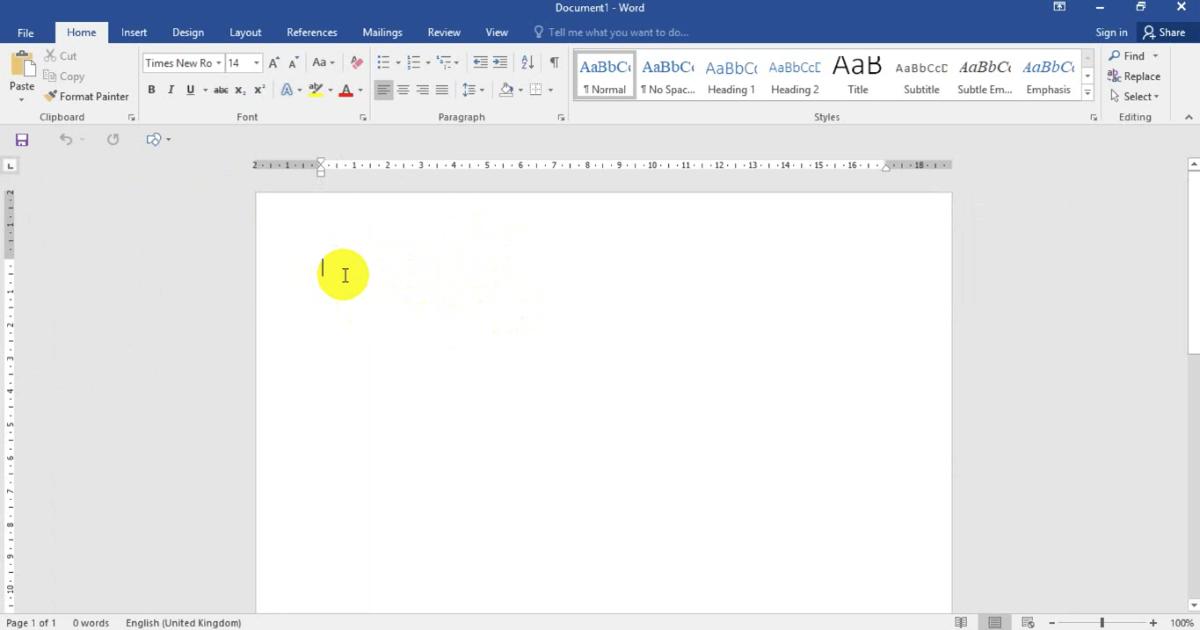Click the Paste clipboard icon

22,66
